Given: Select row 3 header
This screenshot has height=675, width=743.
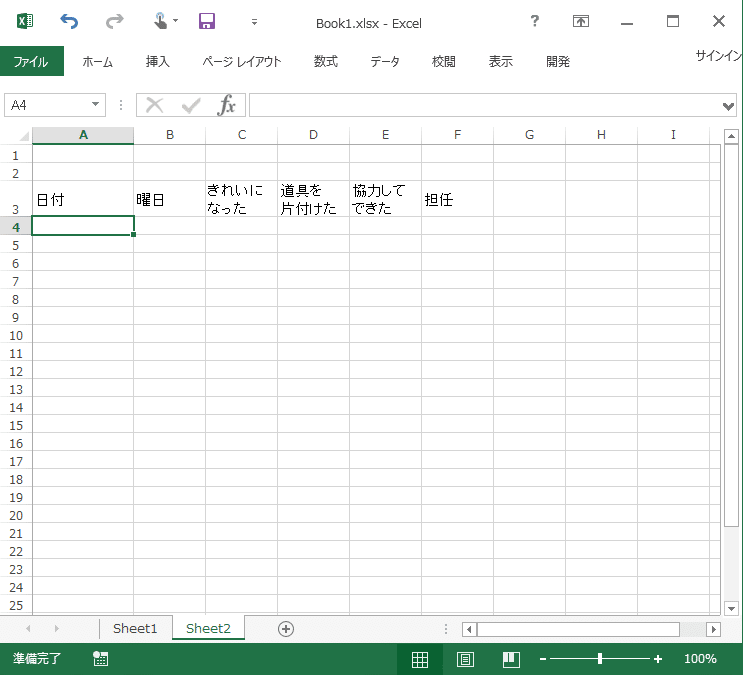Looking at the screenshot, I should tap(16, 199).
